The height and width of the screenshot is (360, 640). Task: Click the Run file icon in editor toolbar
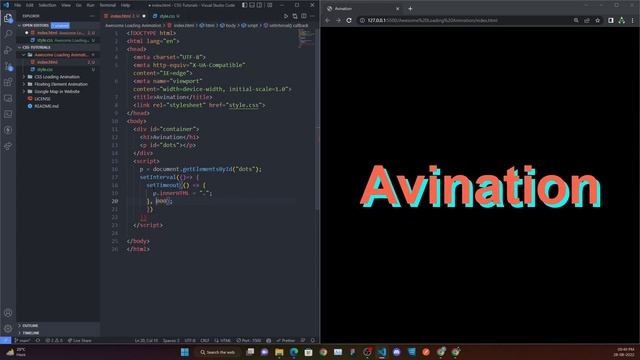click(286, 16)
